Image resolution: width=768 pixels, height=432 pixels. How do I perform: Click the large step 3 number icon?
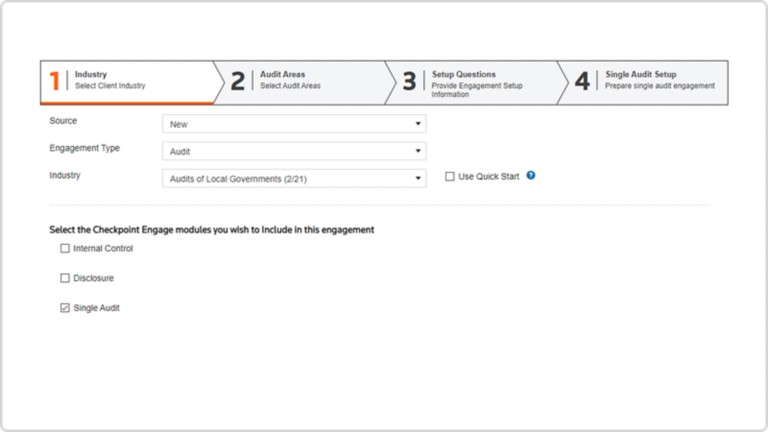[409, 81]
